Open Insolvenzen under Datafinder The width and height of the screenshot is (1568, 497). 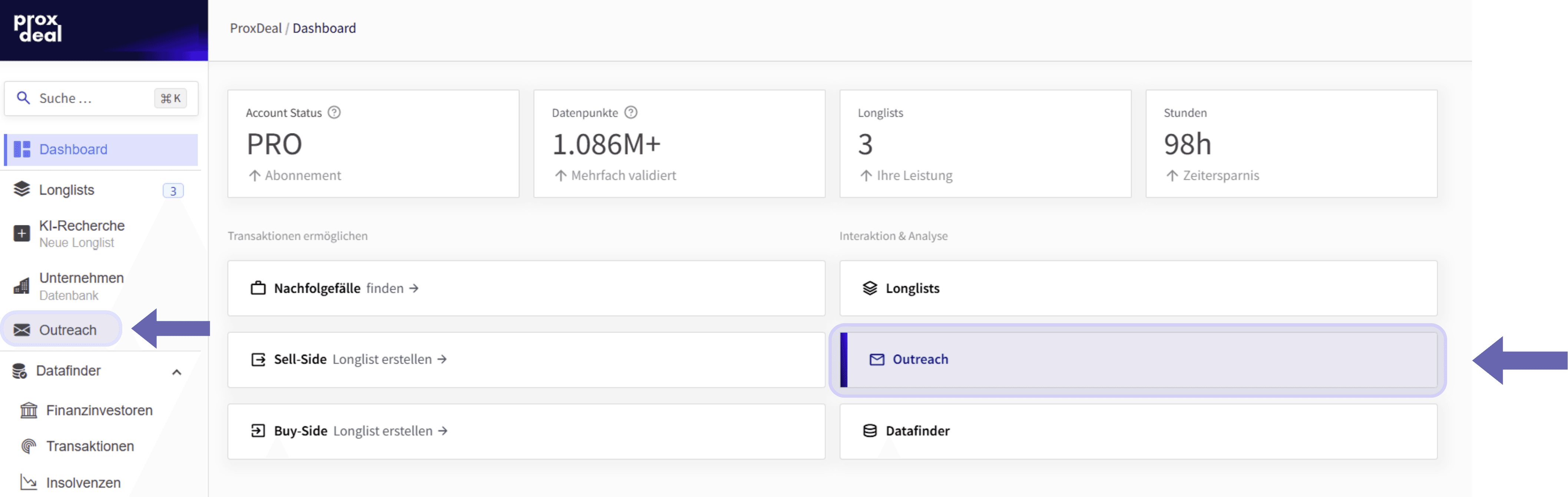[83, 483]
